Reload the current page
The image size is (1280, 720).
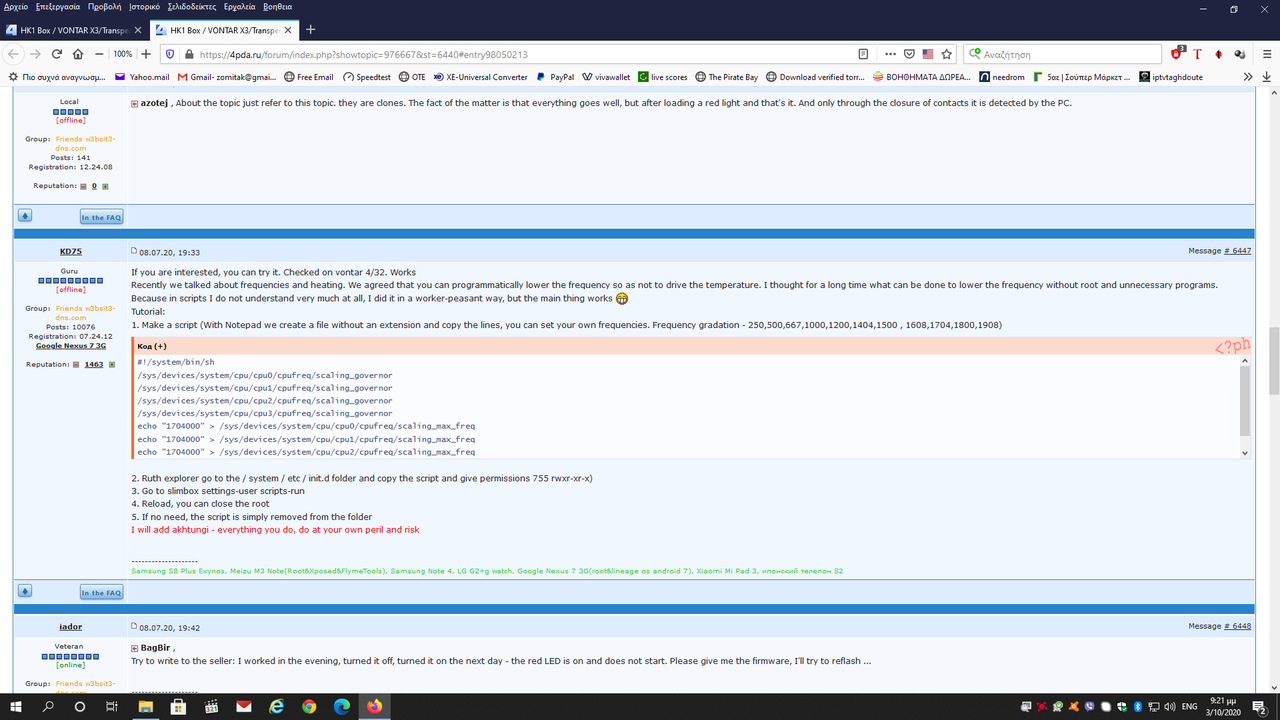click(x=56, y=54)
